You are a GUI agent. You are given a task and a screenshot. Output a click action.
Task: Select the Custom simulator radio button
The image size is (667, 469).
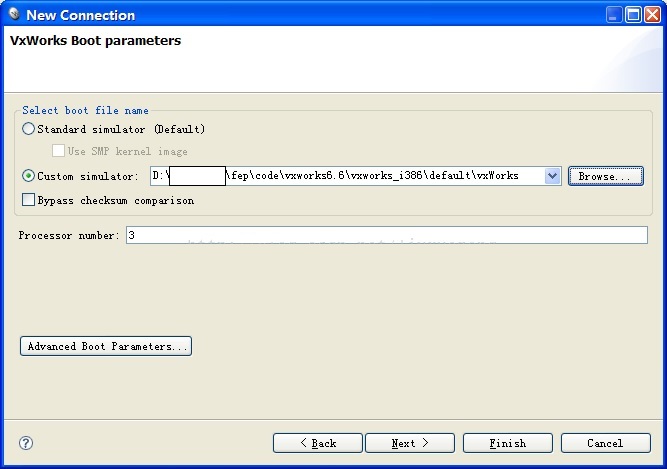click(29, 176)
